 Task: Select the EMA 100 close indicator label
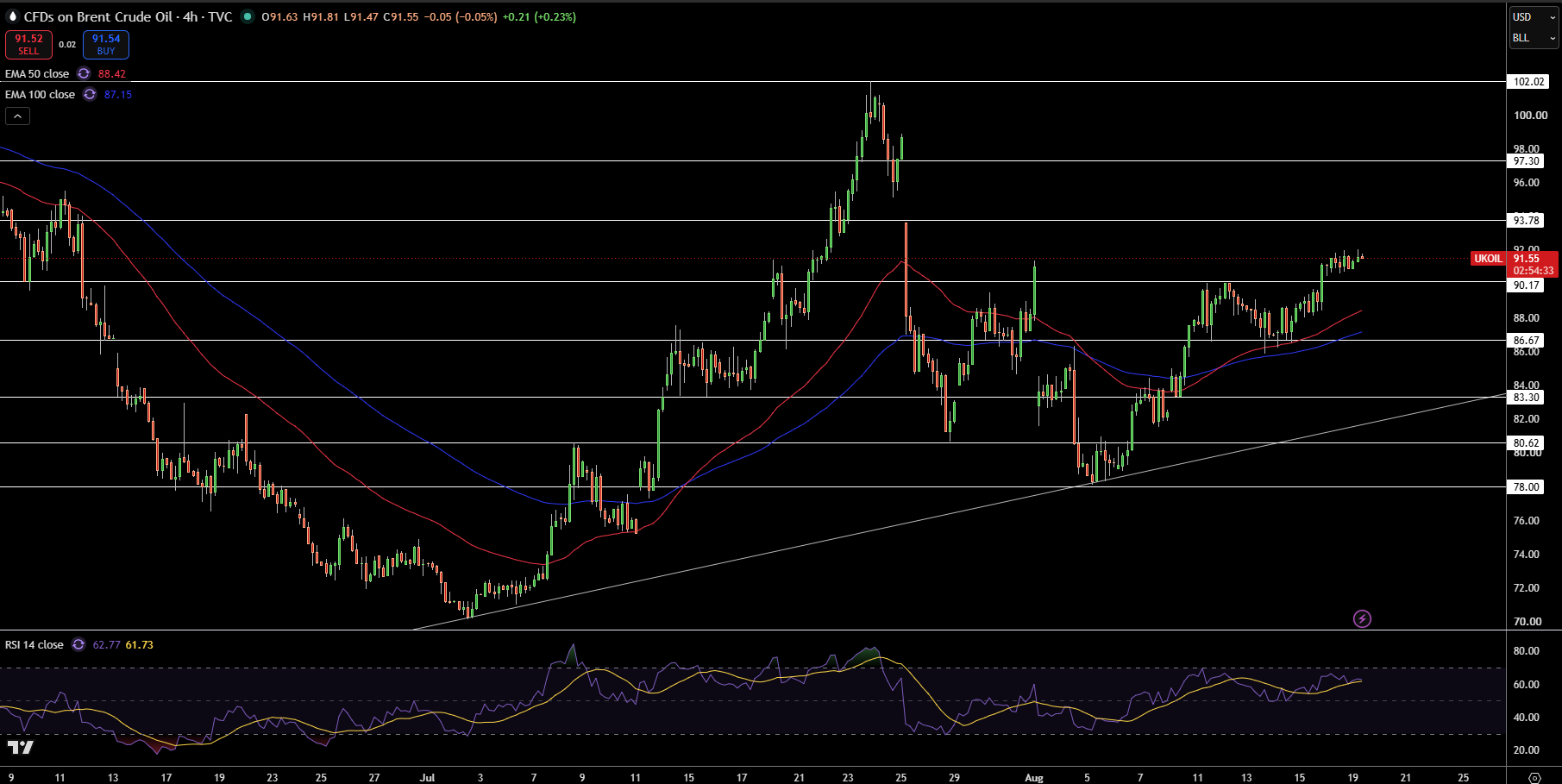pos(40,95)
